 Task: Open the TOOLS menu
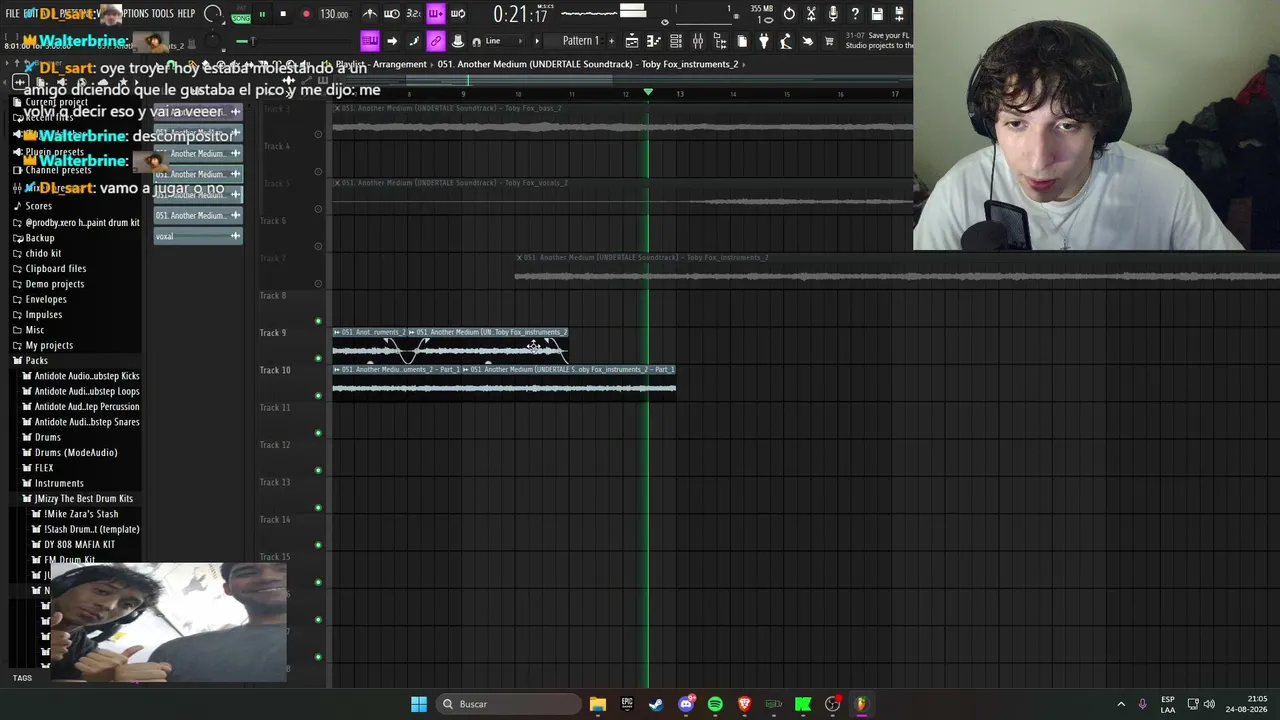click(162, 14)
